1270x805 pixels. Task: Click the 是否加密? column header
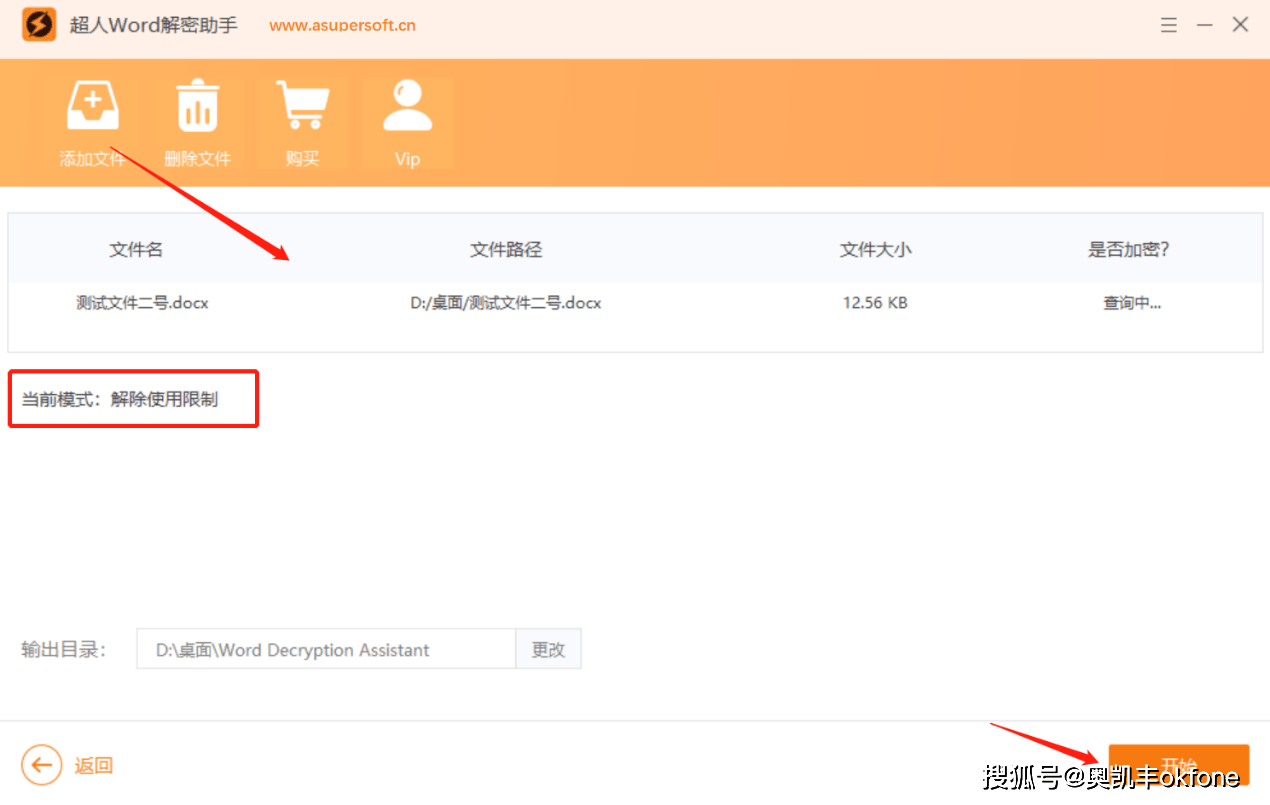pyautogui.click(x=1129, y=250)
